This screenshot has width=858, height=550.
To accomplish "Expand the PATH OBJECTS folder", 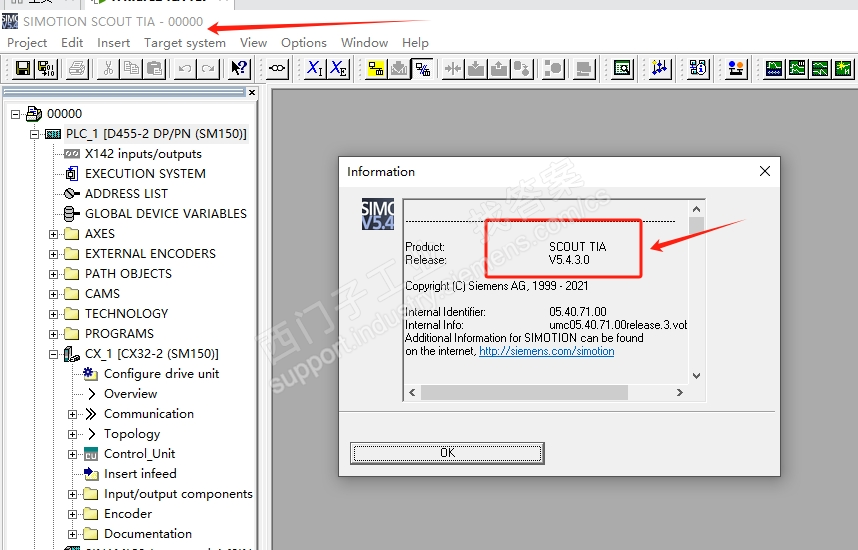I will 53,274.
